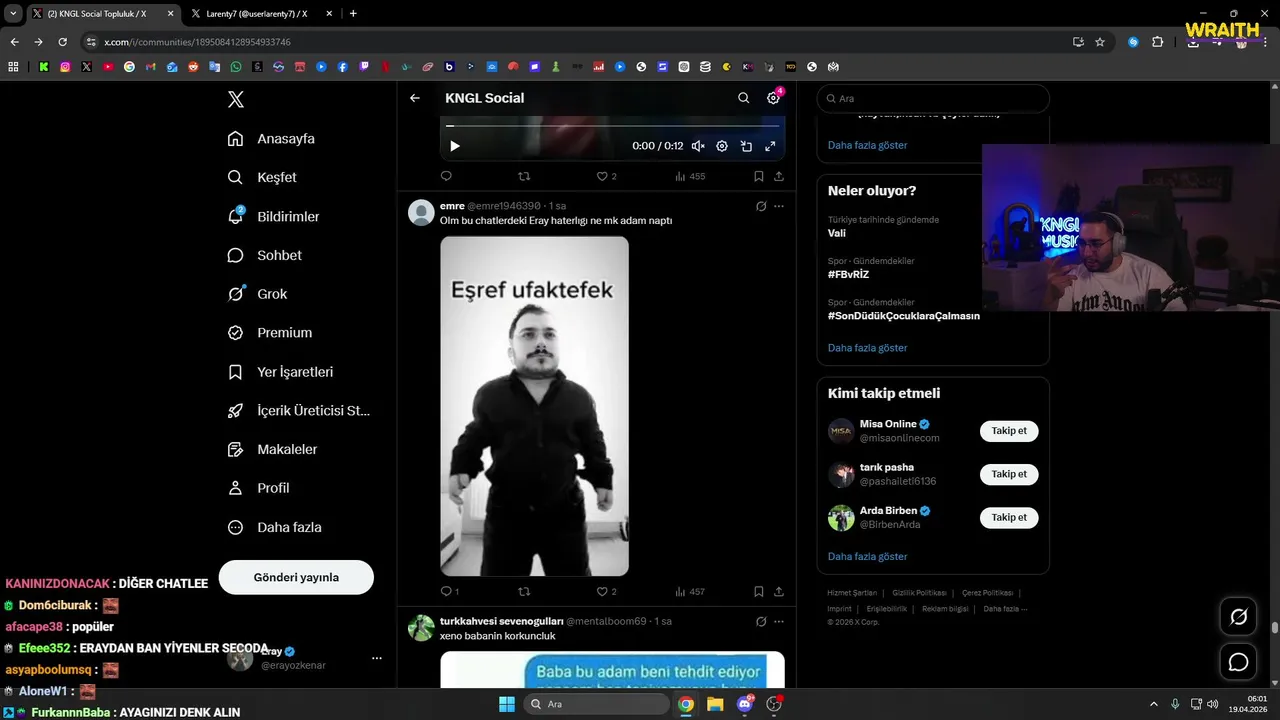Go back with the KNGL Social arrow

415,98
